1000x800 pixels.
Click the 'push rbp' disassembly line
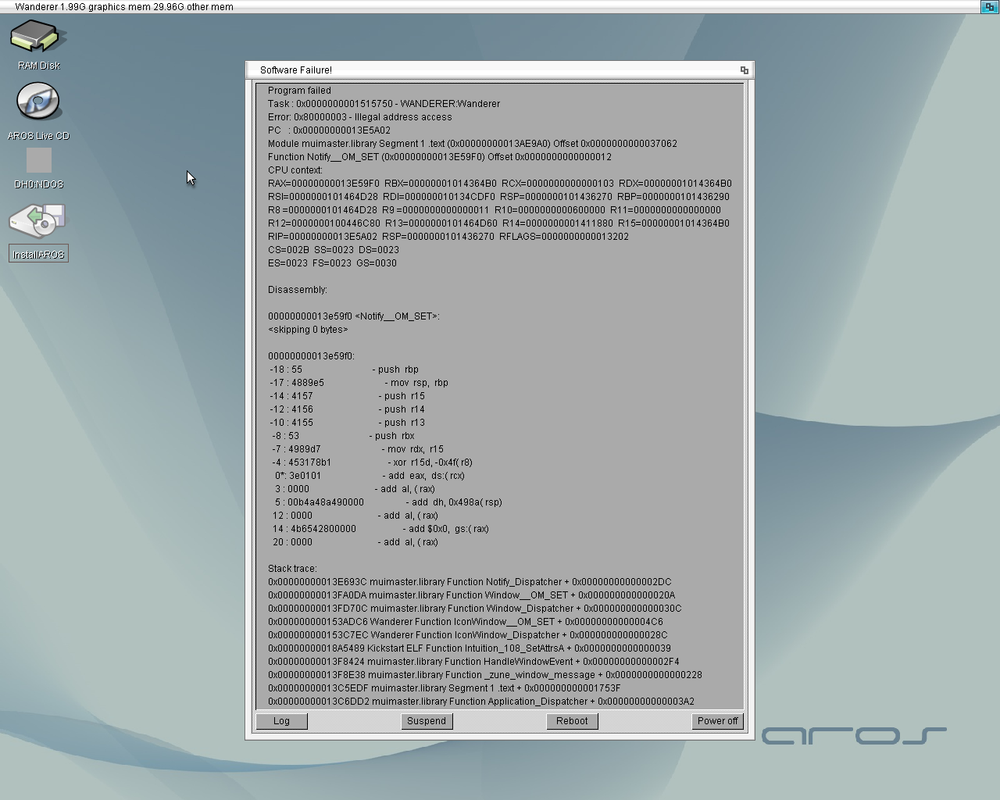[344, 369]
